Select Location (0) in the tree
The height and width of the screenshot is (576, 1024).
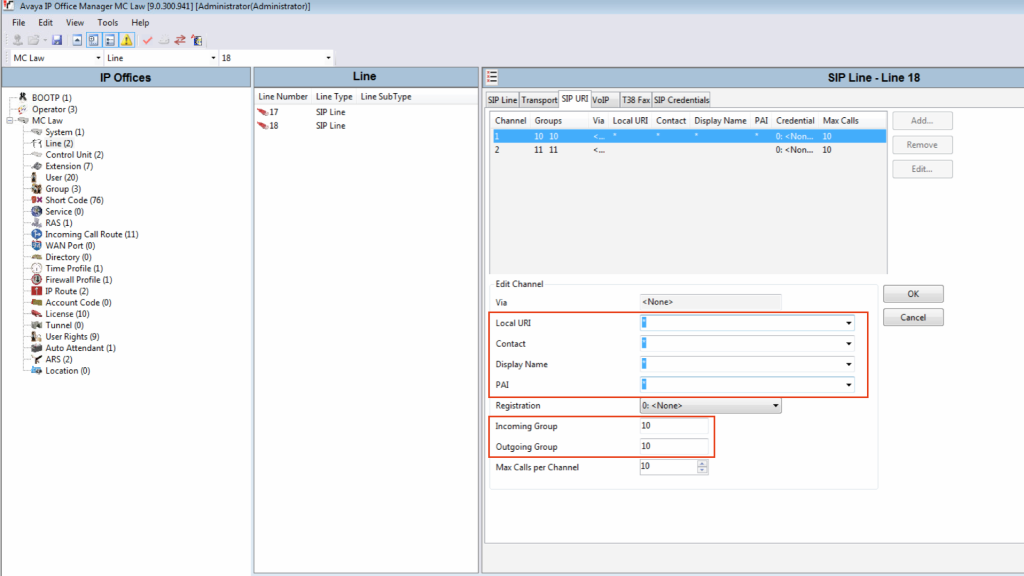click(x=67, y=370)
